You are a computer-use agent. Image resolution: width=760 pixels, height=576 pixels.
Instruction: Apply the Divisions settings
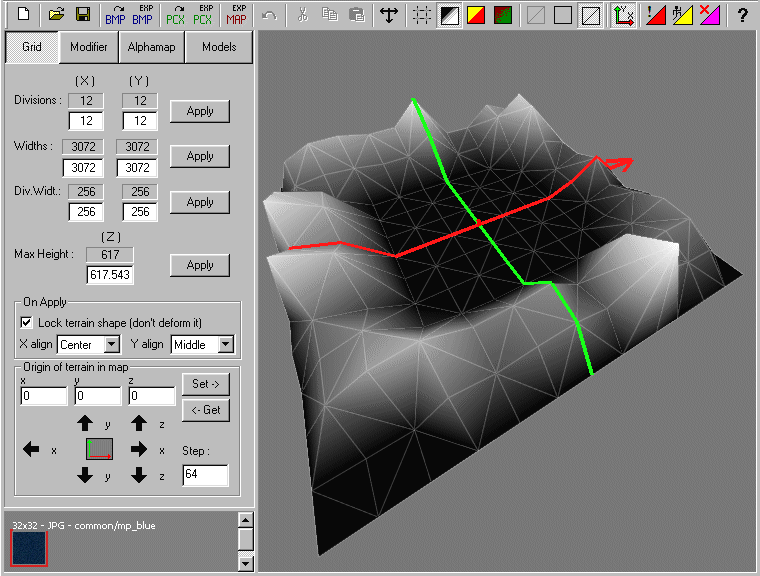pyautogui.click(x=200, y=111)
